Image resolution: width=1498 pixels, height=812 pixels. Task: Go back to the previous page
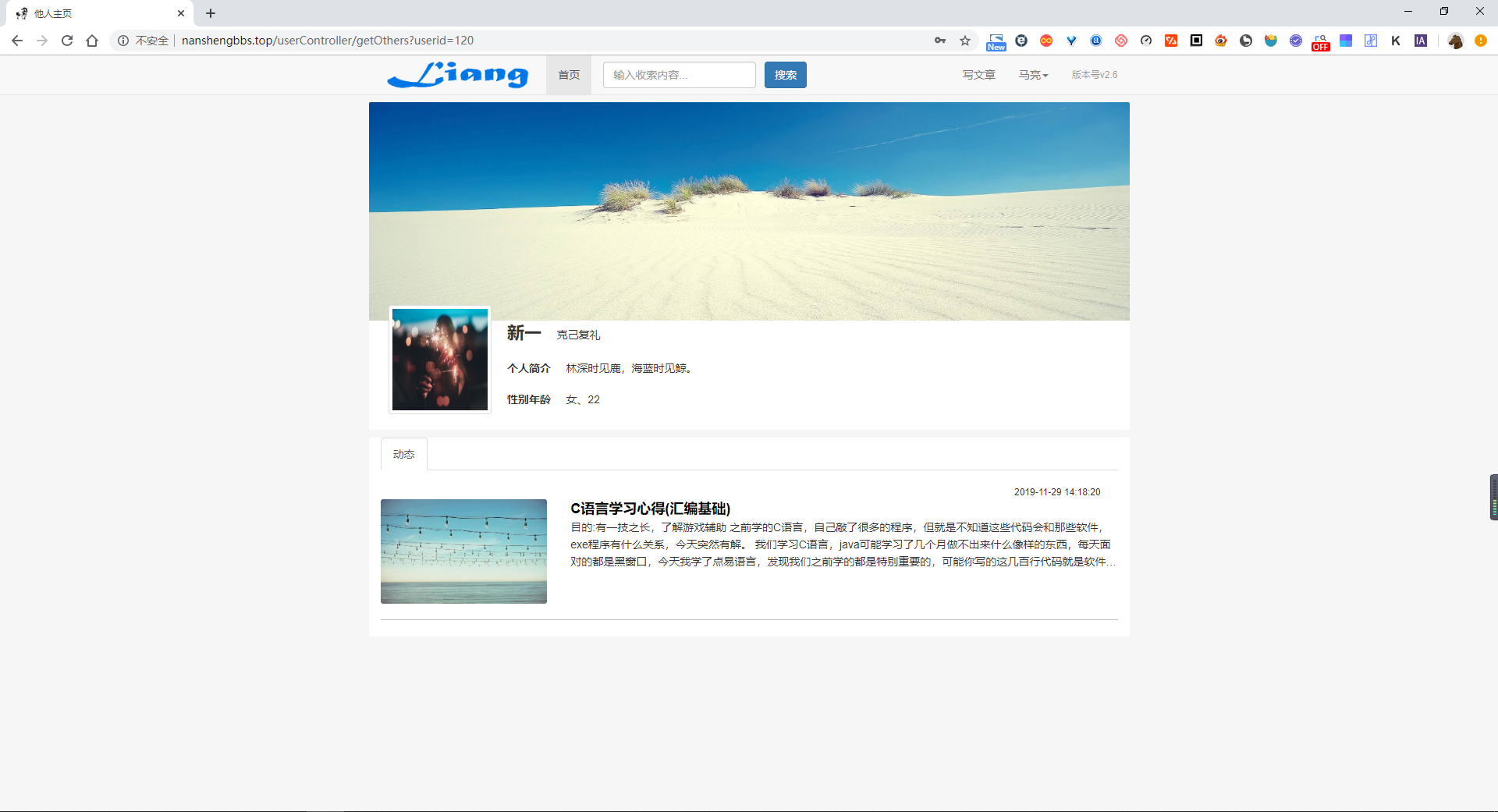17,41
